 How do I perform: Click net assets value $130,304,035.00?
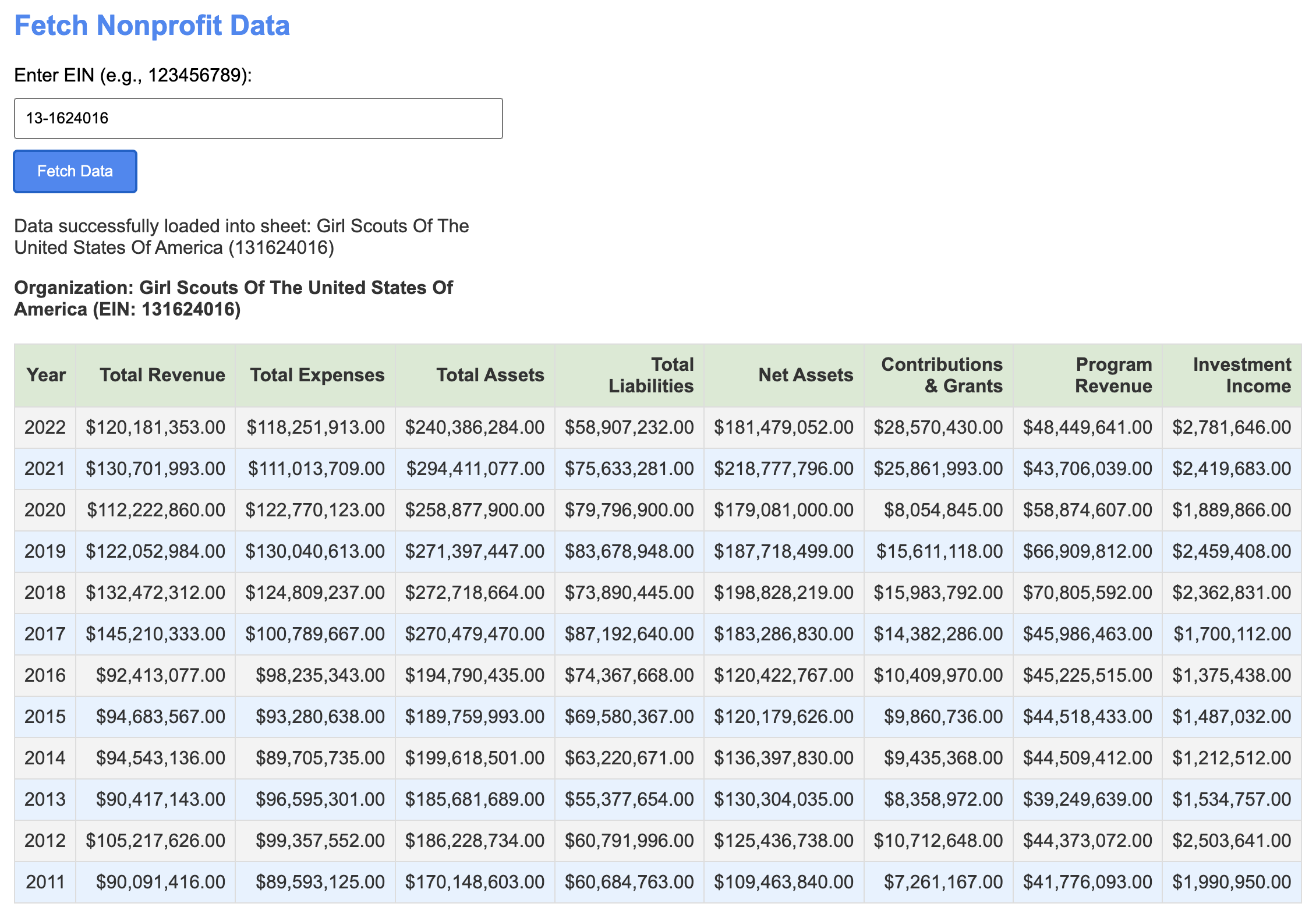click(784, 799)
